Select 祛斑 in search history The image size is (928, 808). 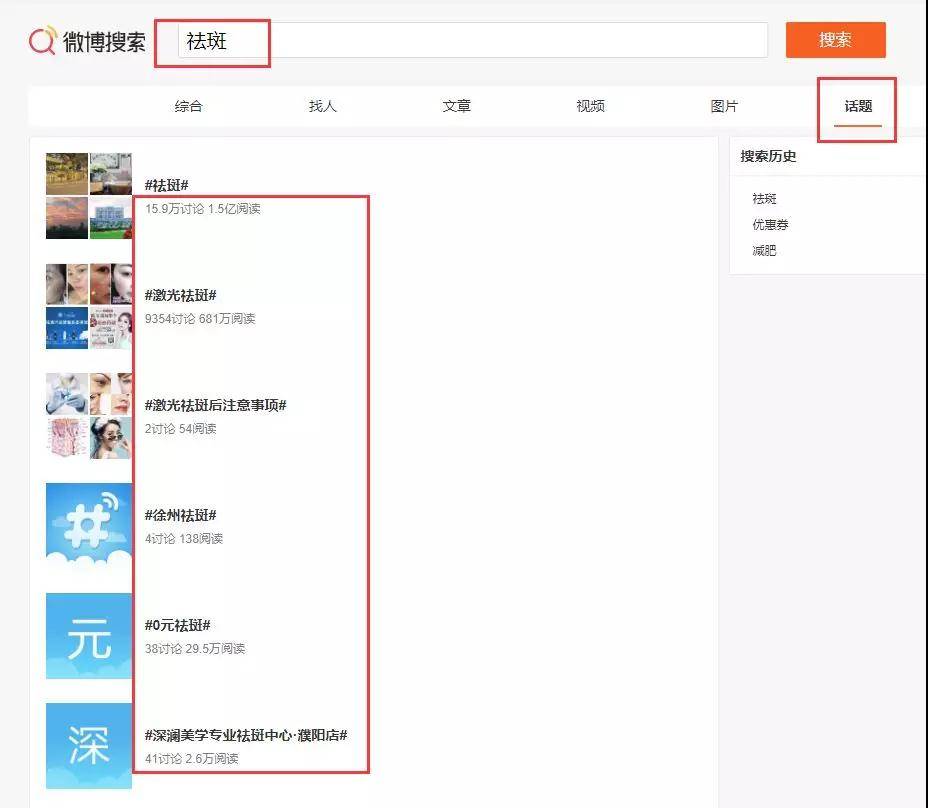tap(764, 199)
